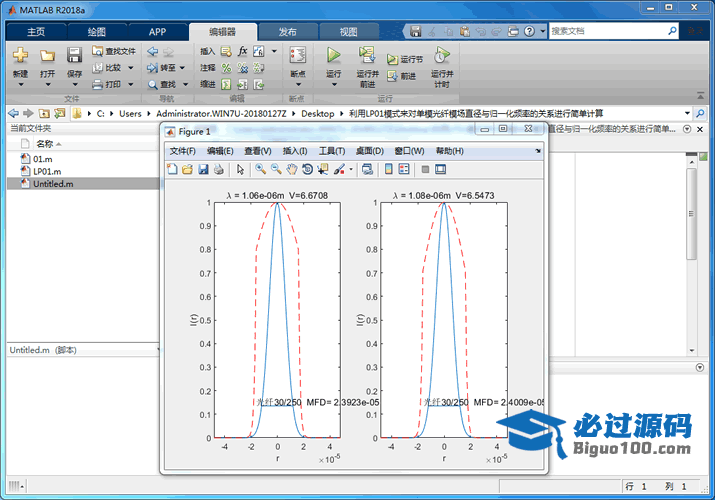
Task: Select Untitled.m in the current folder list
Action: 83,184
